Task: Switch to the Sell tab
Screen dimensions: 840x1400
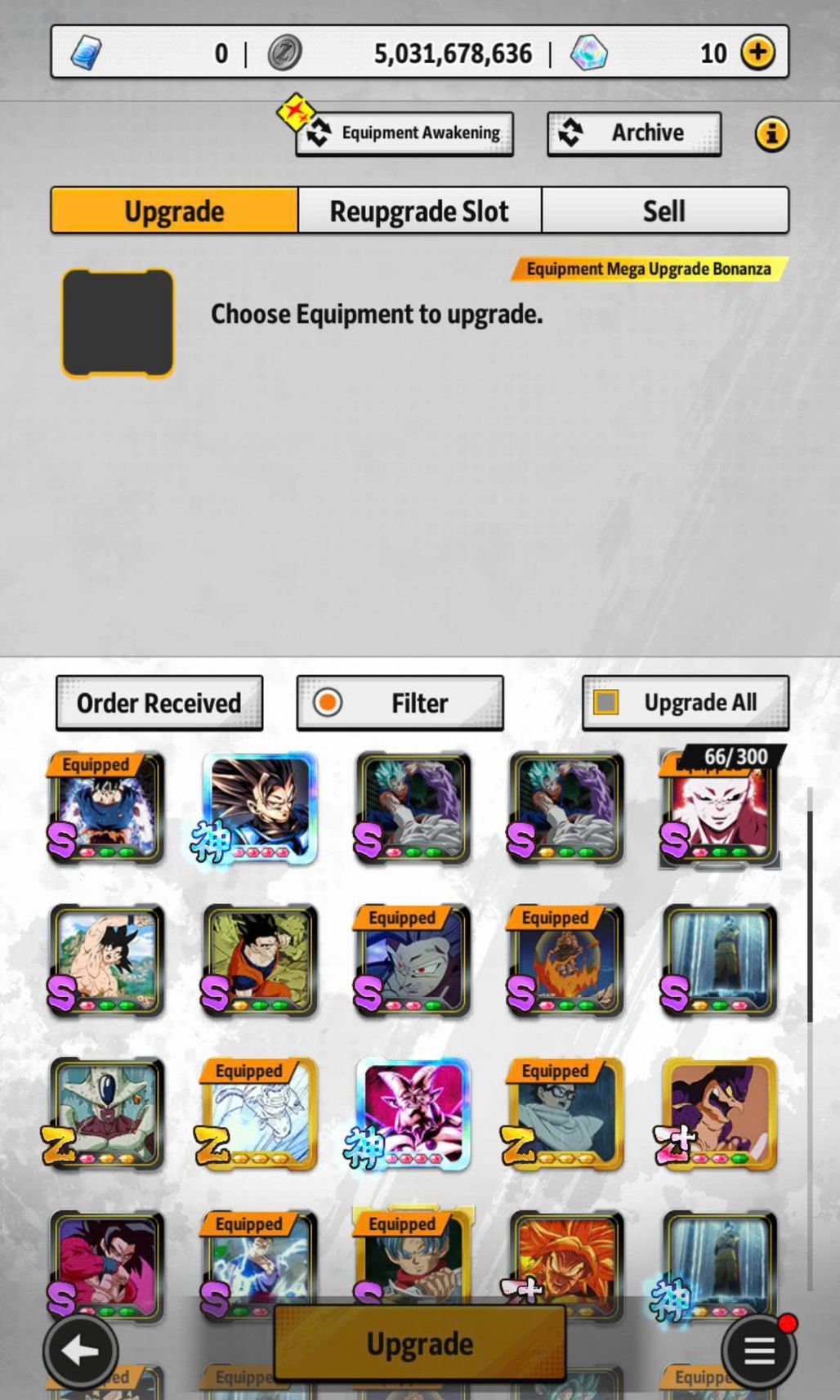Action: pyautogui.click(x=664, y=211)
